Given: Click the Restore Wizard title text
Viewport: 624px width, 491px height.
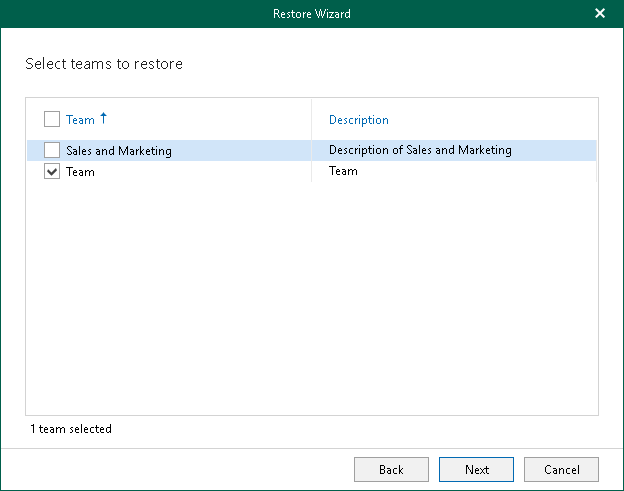Looking at the screenshot, I should pos(312,13).
